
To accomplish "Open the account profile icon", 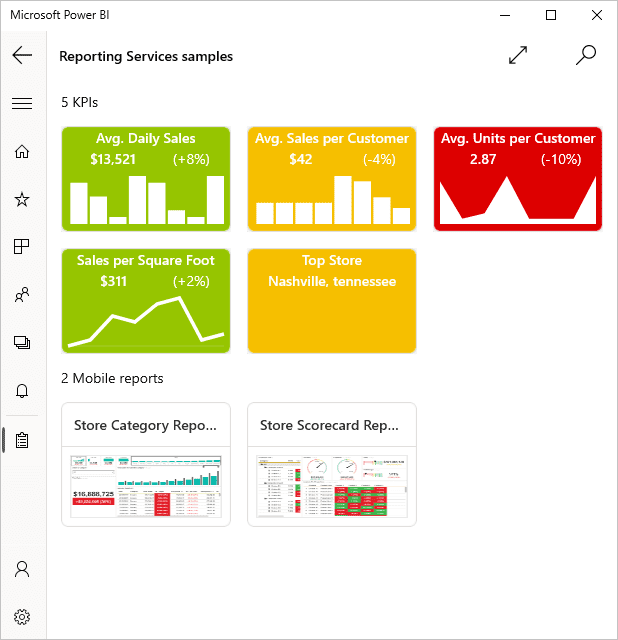I will point(22,569).
